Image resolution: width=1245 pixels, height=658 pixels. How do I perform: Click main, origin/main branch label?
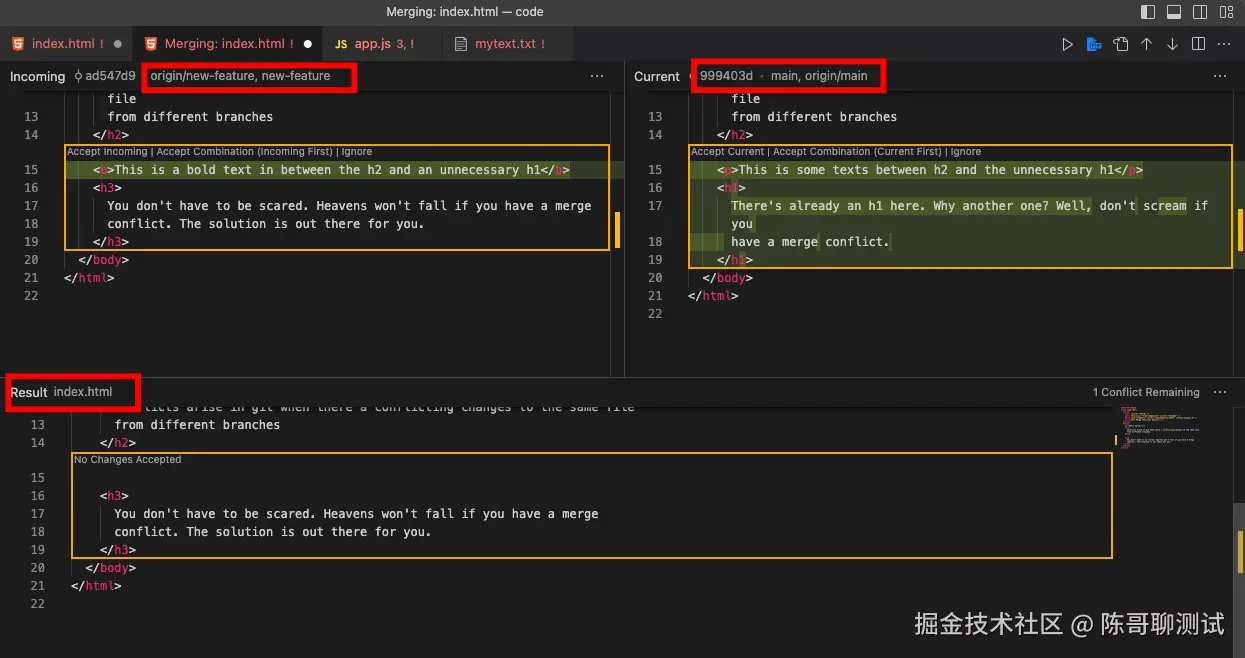pos(819,76)
